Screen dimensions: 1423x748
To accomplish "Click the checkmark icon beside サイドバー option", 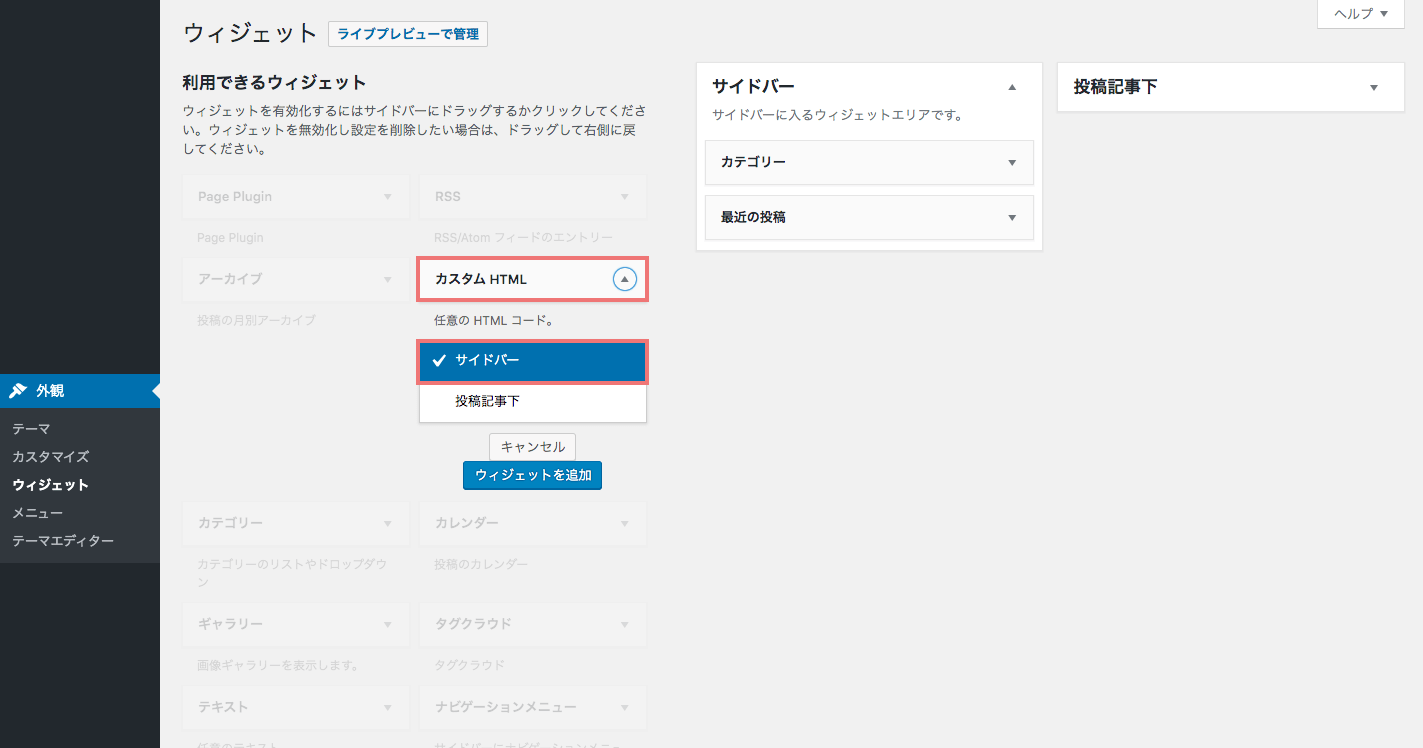I will point(438,361).
